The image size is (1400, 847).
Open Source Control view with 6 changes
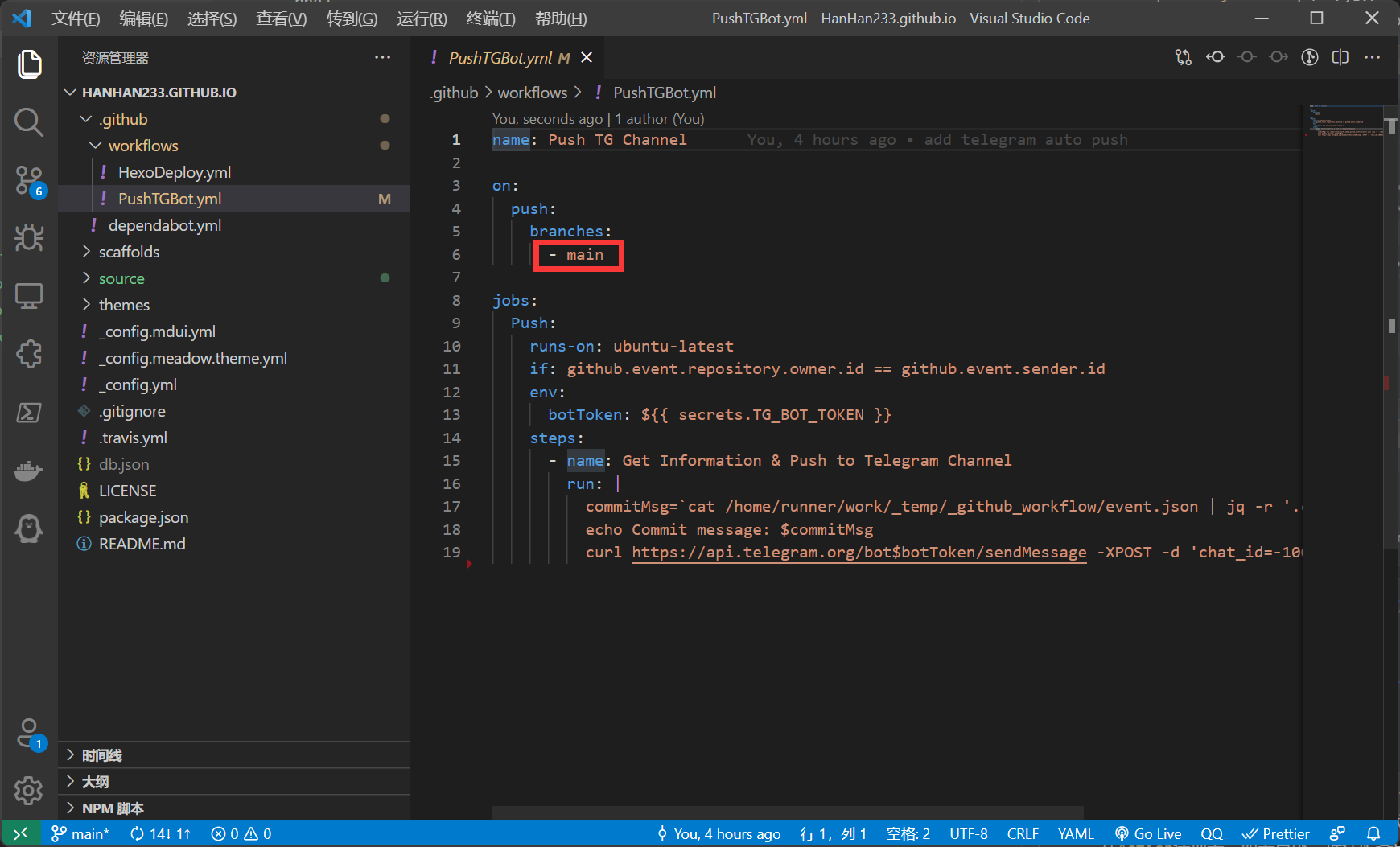(x=29, y=180)
